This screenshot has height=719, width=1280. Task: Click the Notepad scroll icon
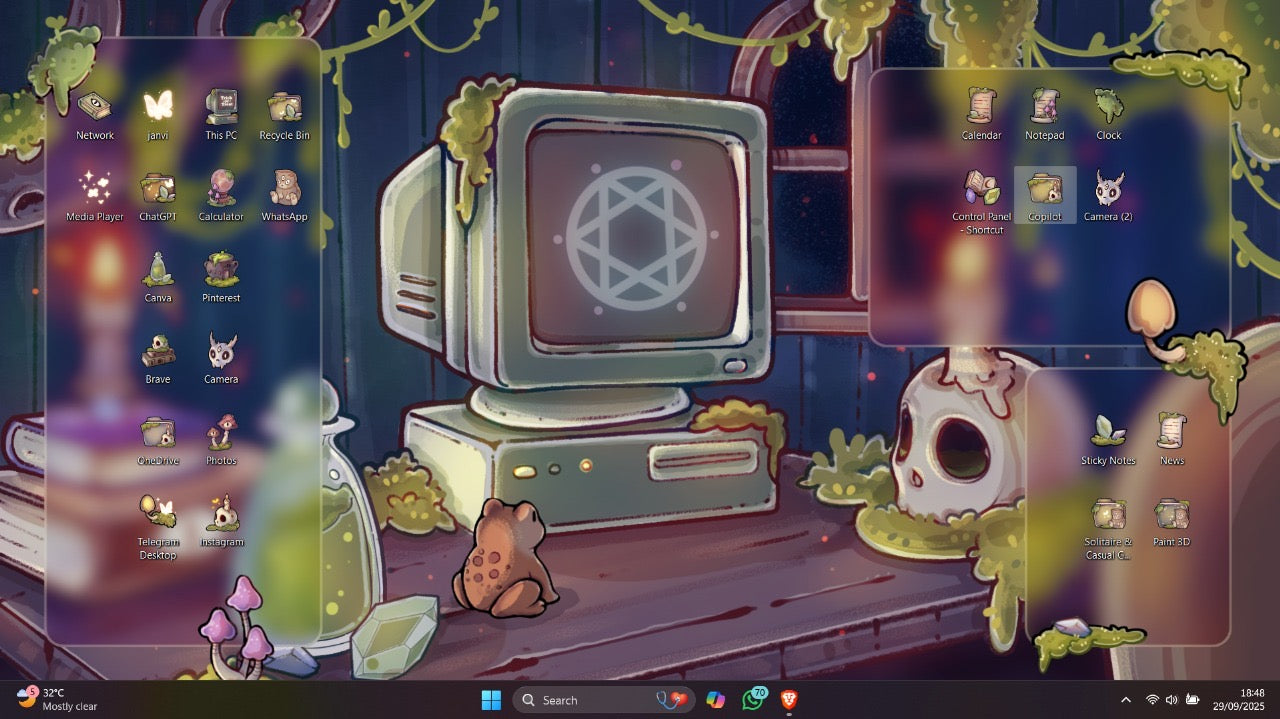pos(1044,109)
